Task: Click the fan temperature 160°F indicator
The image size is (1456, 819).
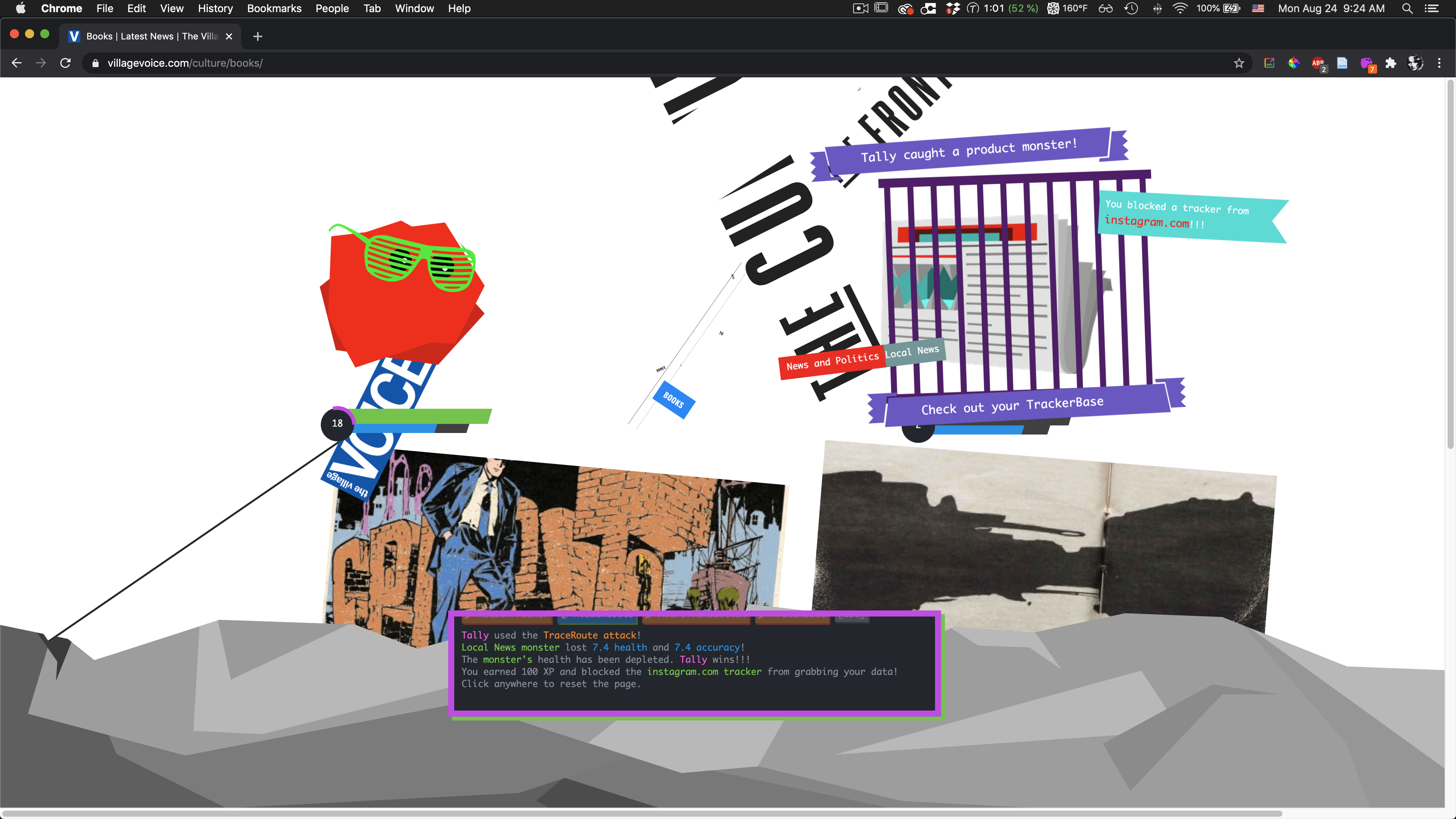Action: pos(1067,8)
